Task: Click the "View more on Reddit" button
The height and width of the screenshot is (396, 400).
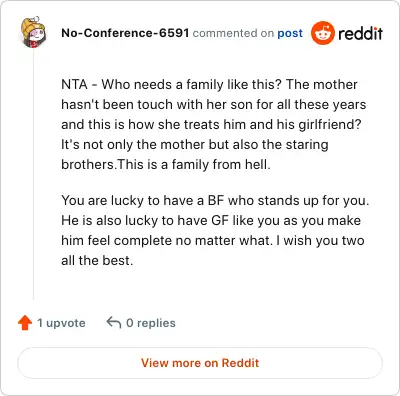Action: (200, 363)
